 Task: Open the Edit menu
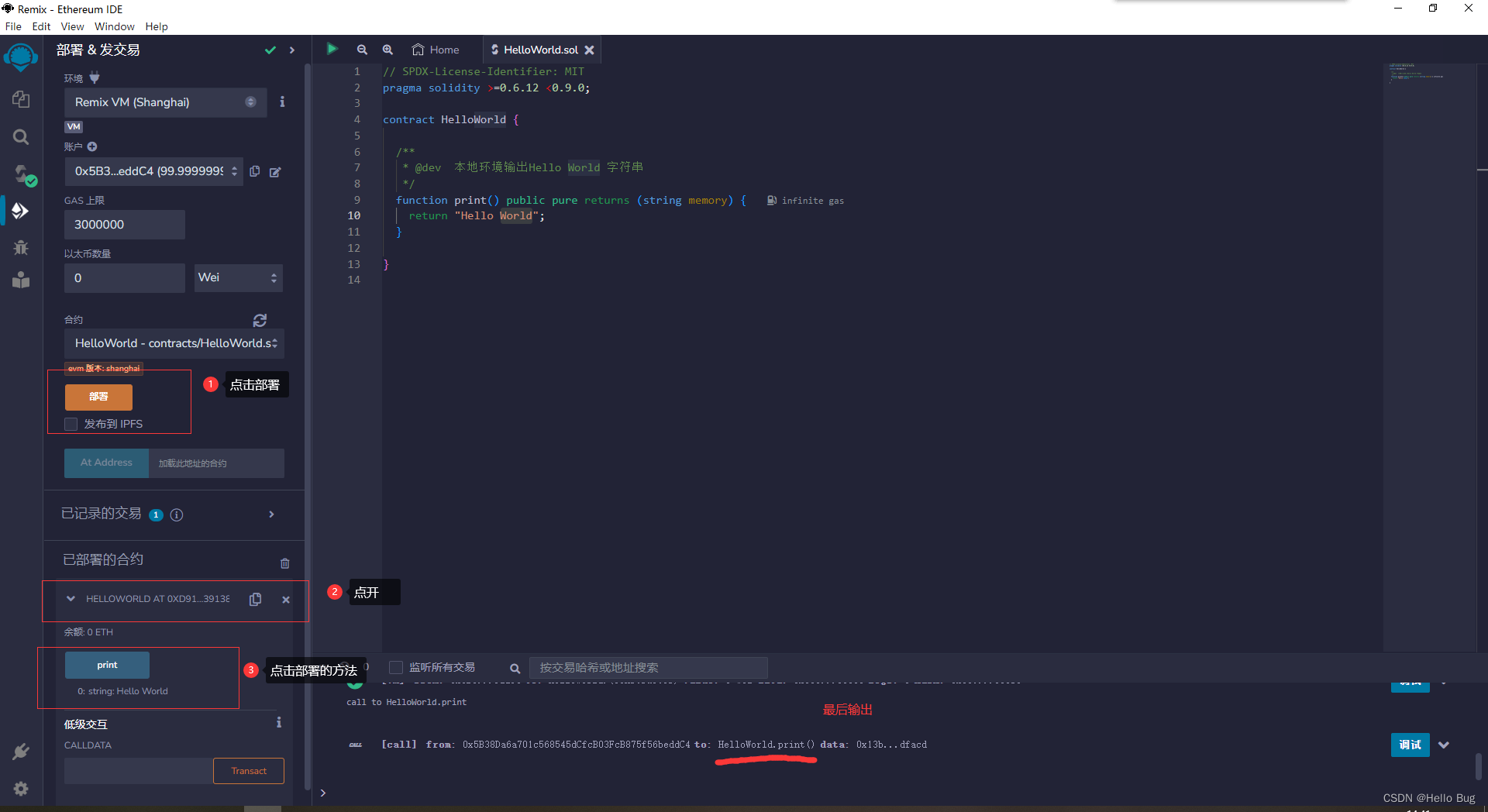coord(41,26)
